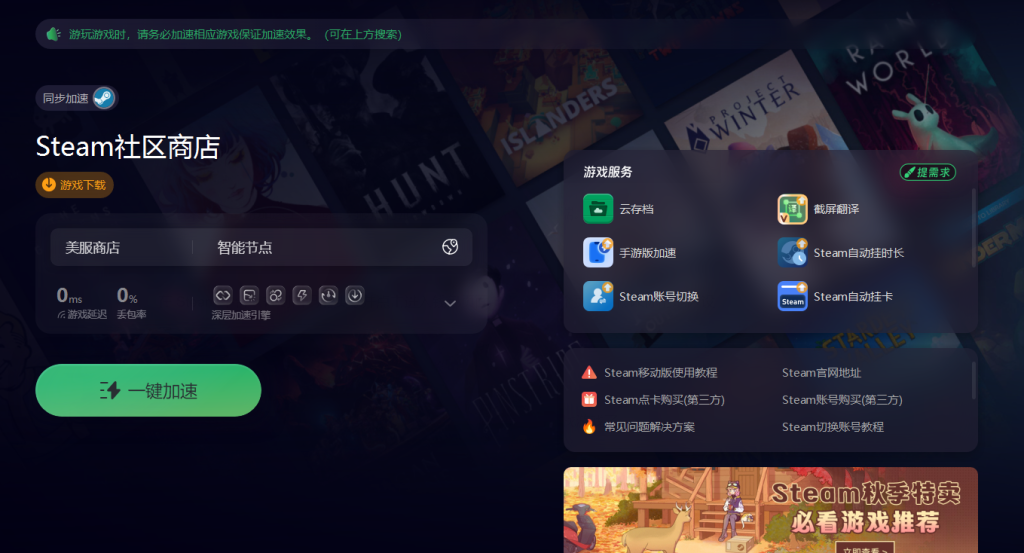Open the 截屏翻译 screenshot translate icon

(x=792, y=209)
